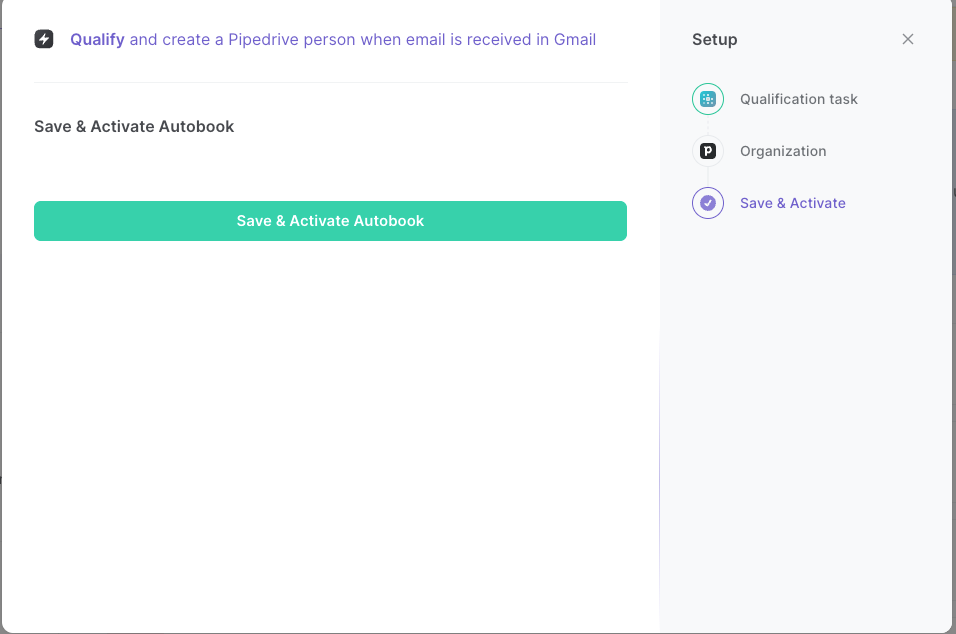This screenshot has height=634, width=956.
Task: Select the Save & Activate step label
Action: pyautogui.click(x=792, y=203)
